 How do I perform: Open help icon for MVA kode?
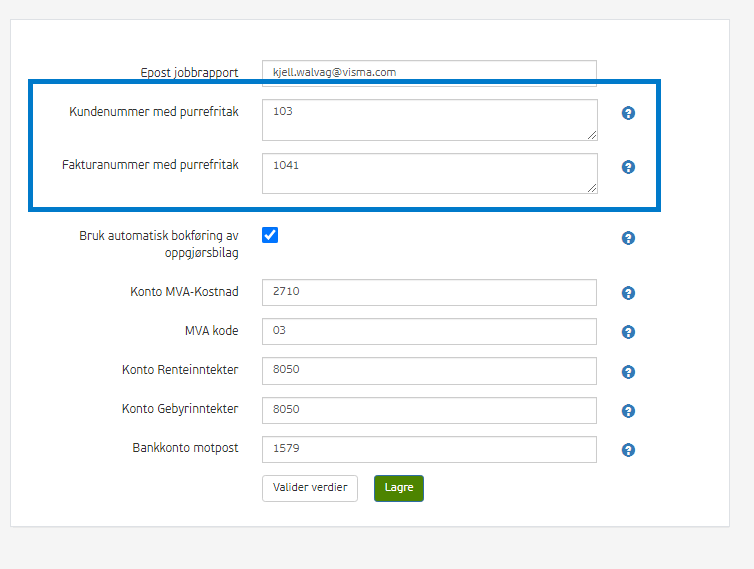(628, 332)
